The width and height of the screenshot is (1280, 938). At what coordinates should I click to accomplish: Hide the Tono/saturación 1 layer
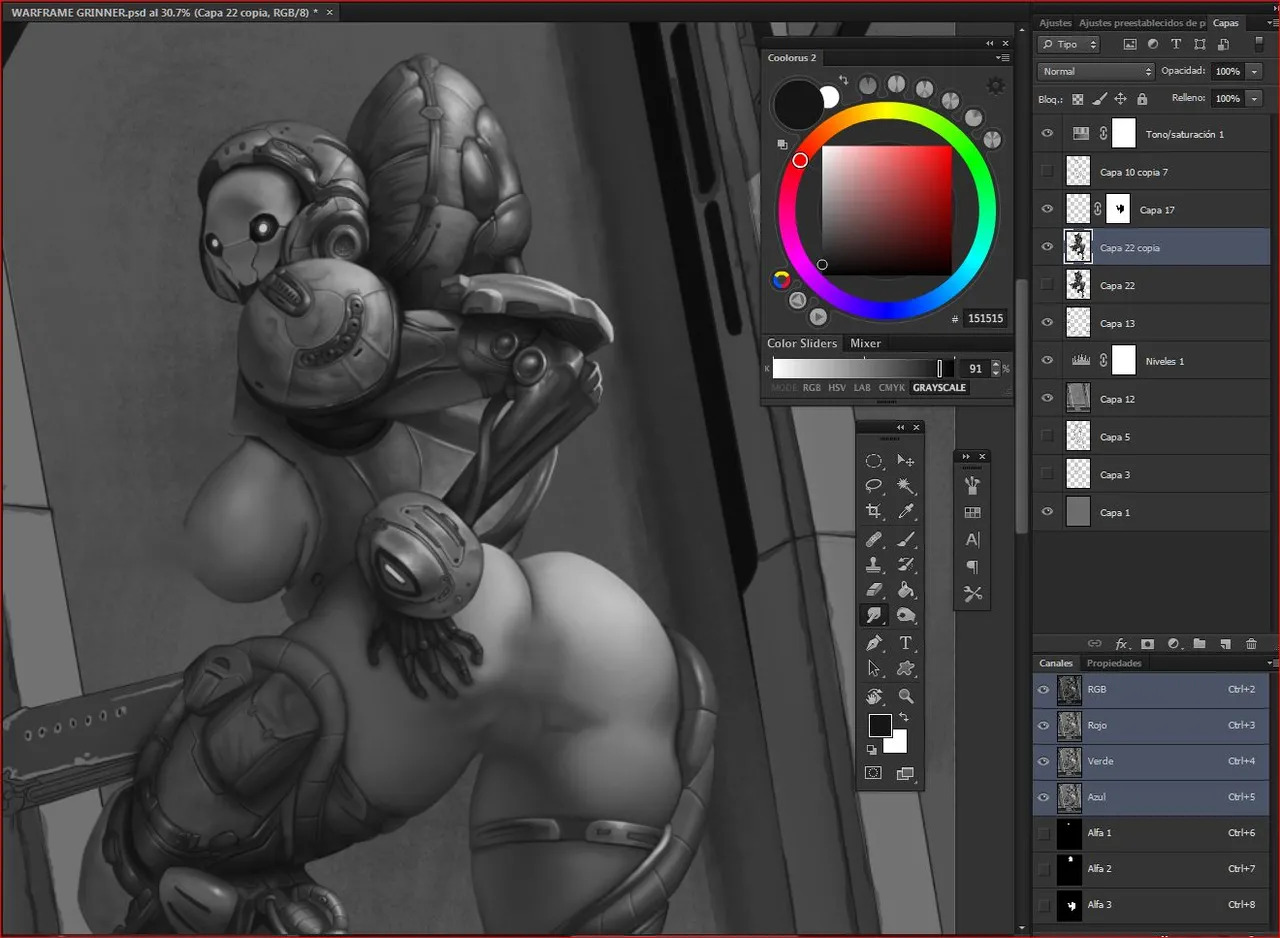coord(1047,133)
